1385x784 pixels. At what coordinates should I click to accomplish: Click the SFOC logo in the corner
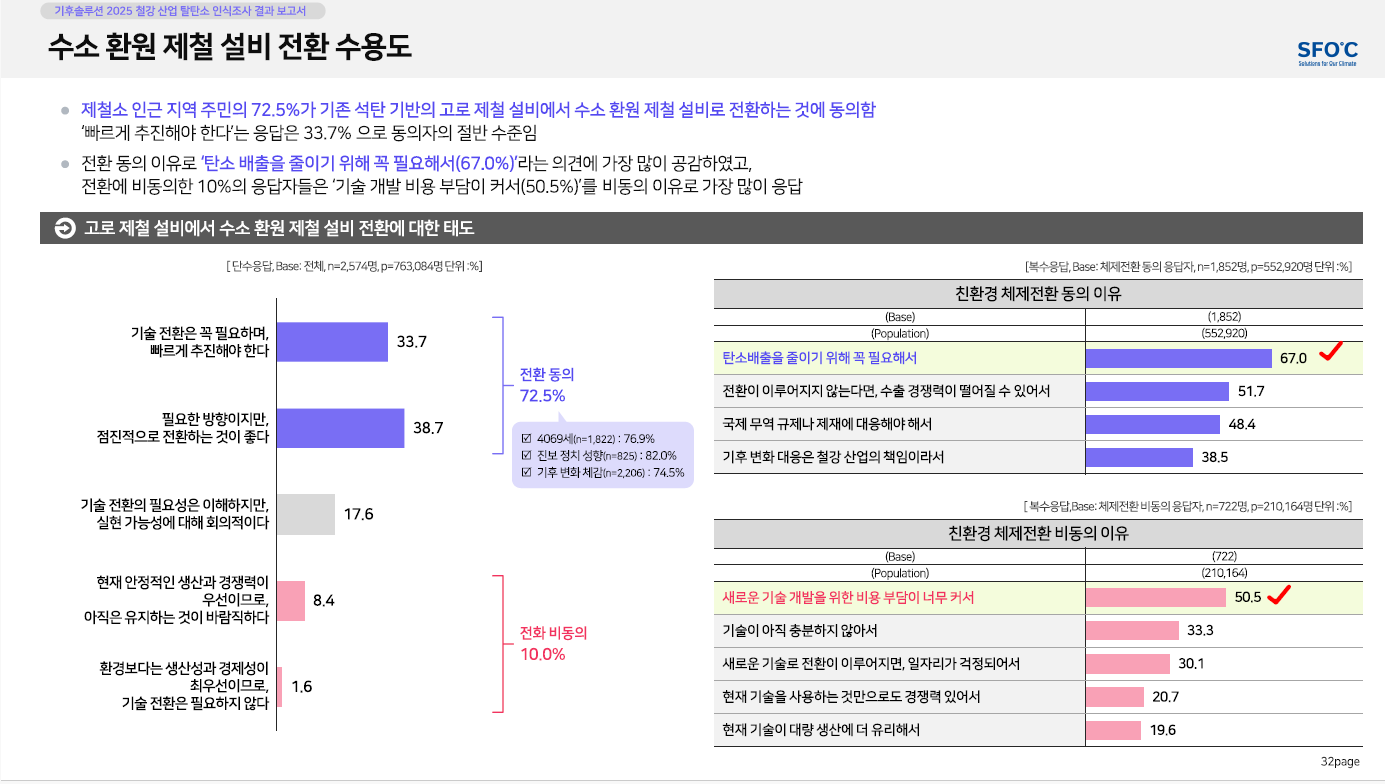(x=1327, y=52)
